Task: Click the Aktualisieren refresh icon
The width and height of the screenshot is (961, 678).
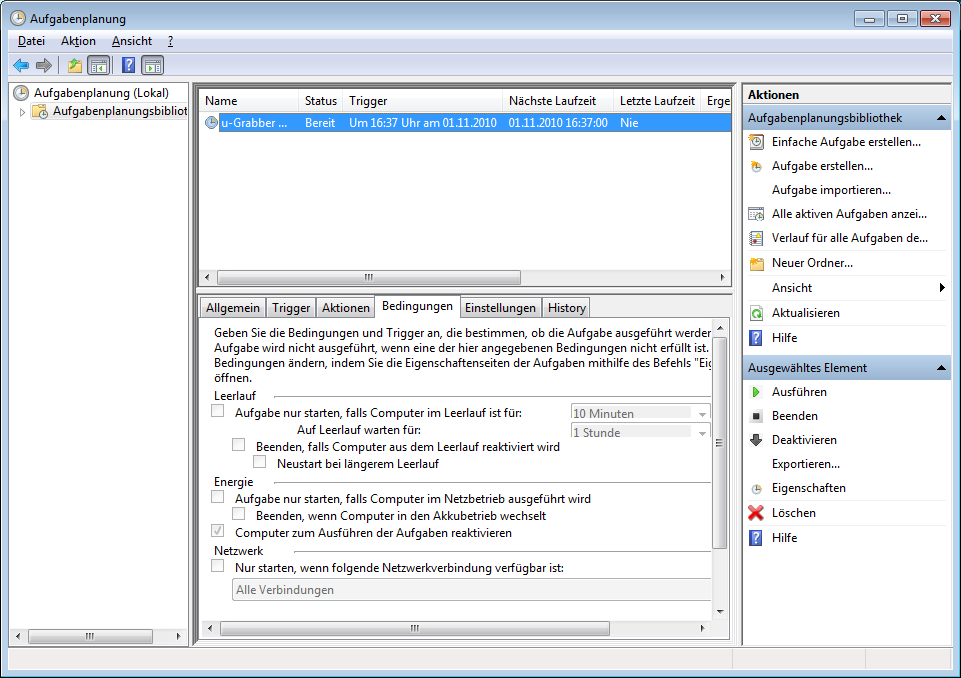Action: coord(756,313)
